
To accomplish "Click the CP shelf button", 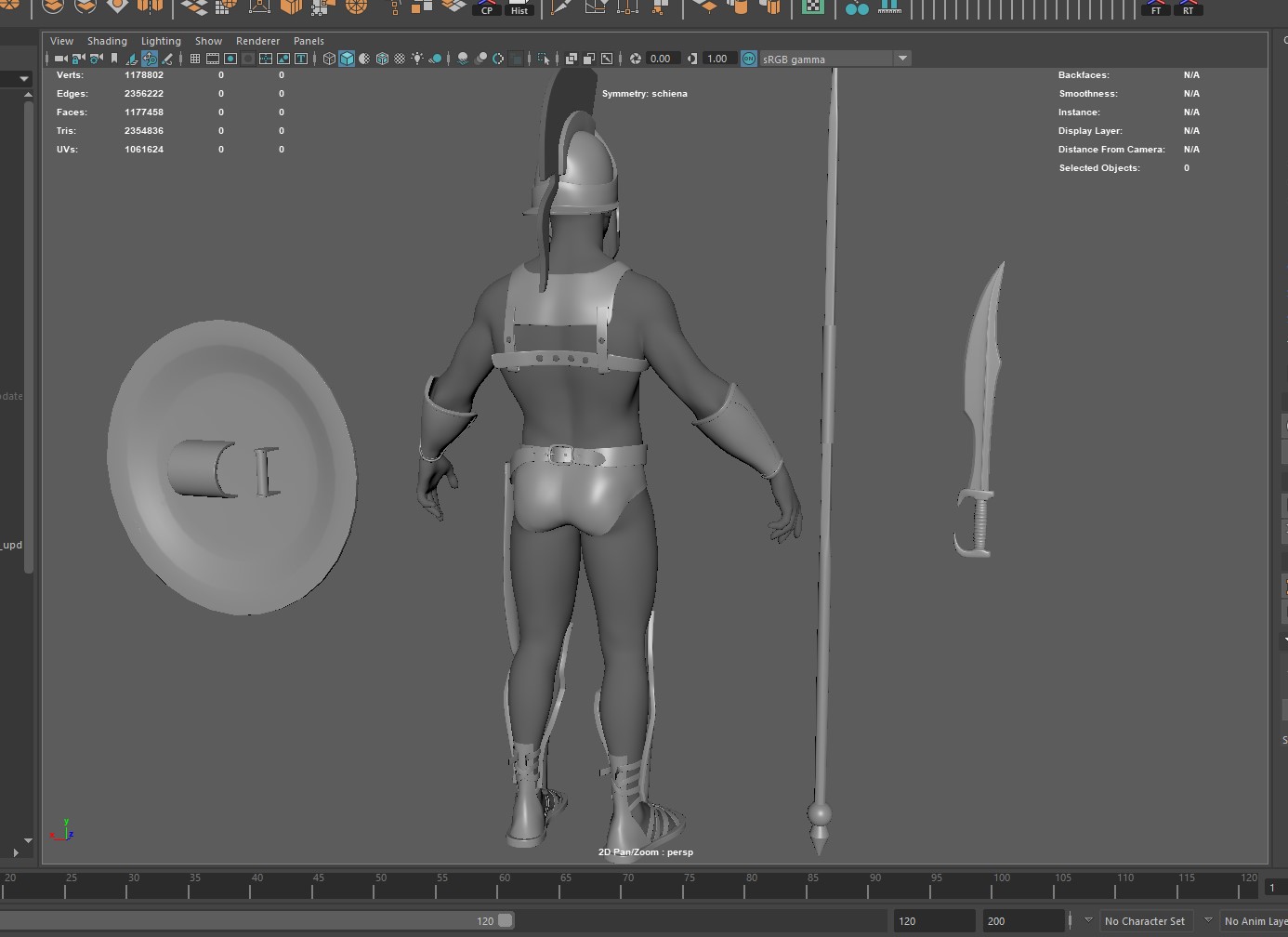I will tap(487, 7).
